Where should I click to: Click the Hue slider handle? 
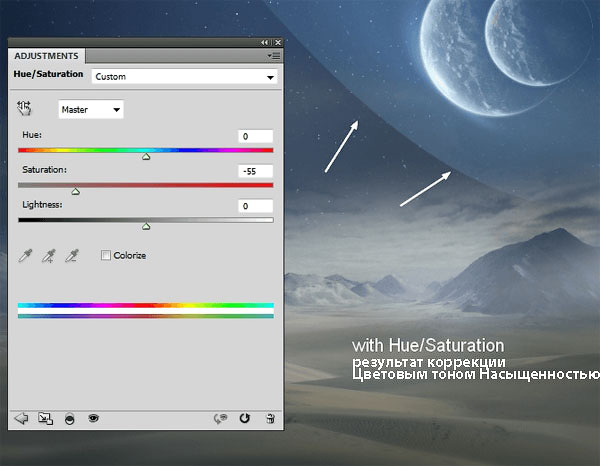146,156
